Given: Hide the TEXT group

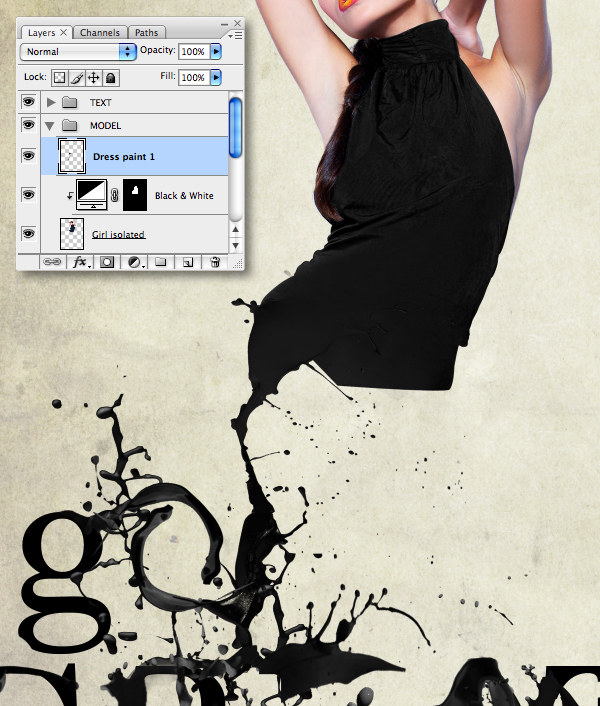Looking at the screenshot, I should click(x=28, y=102).
